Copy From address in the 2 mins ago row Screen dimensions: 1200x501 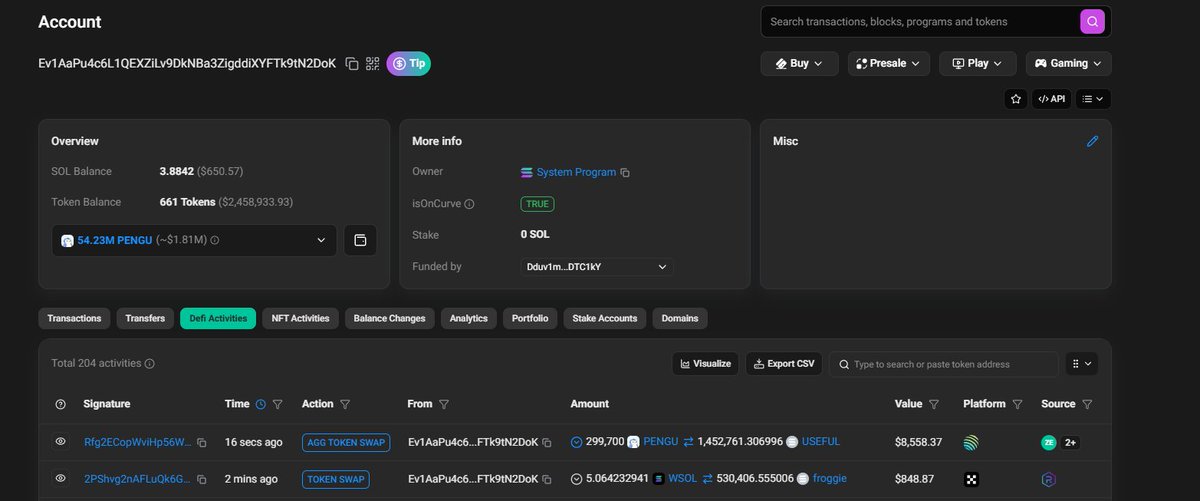(546, 479)
